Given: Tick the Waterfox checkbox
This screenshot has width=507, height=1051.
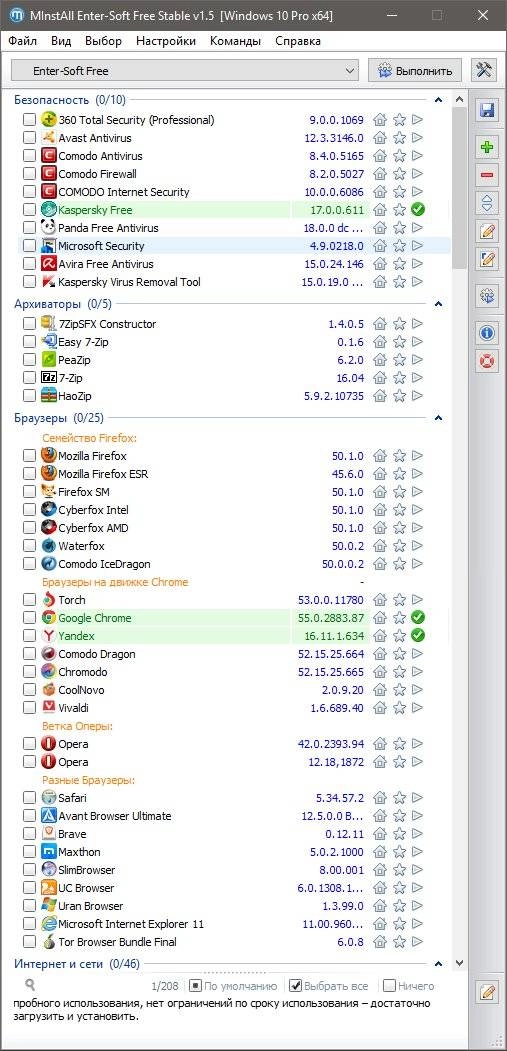Looking at the screenshot, I should click(x=29, y=546).
